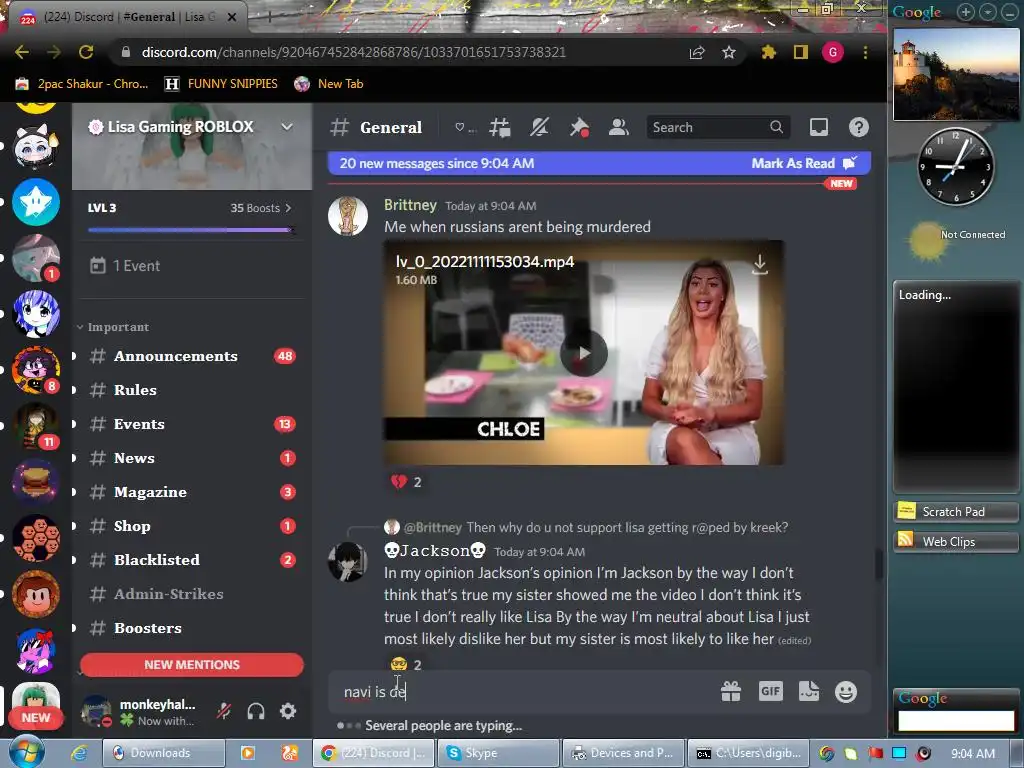Open the FUNNY SNIPPIES bookmark
This screenshot has width=1024, height=768.
point(221,84)
